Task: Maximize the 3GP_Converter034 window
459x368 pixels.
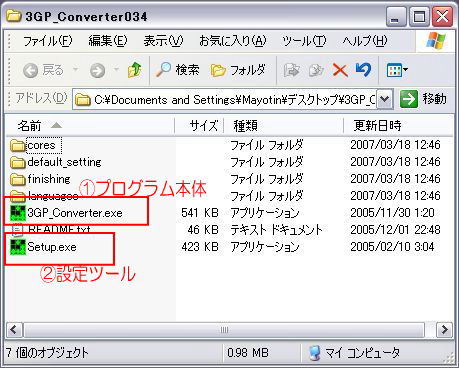Action: 419,16
